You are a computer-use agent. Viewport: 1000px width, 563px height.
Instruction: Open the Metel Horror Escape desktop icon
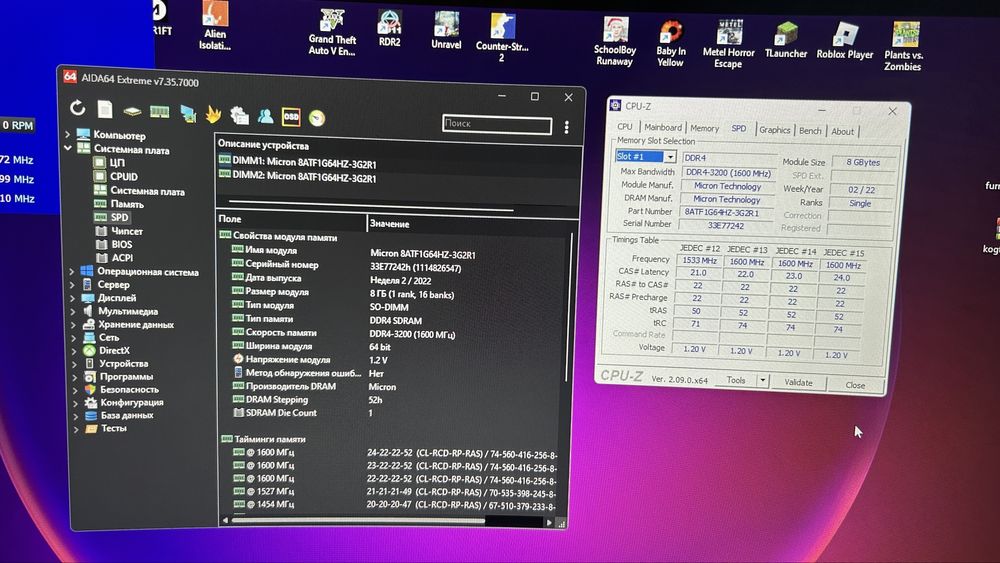(x=728, y=44)
